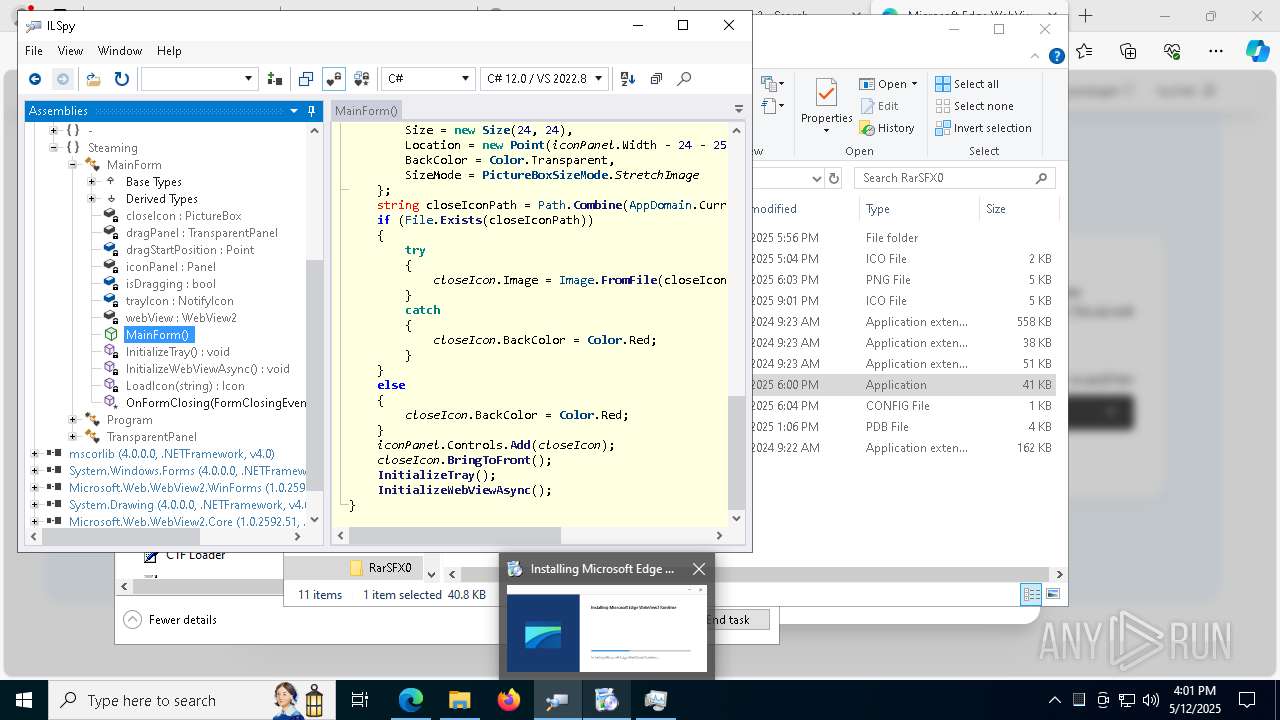Toggle show only public types and members
1280x720 pixels.
(306, 78)
